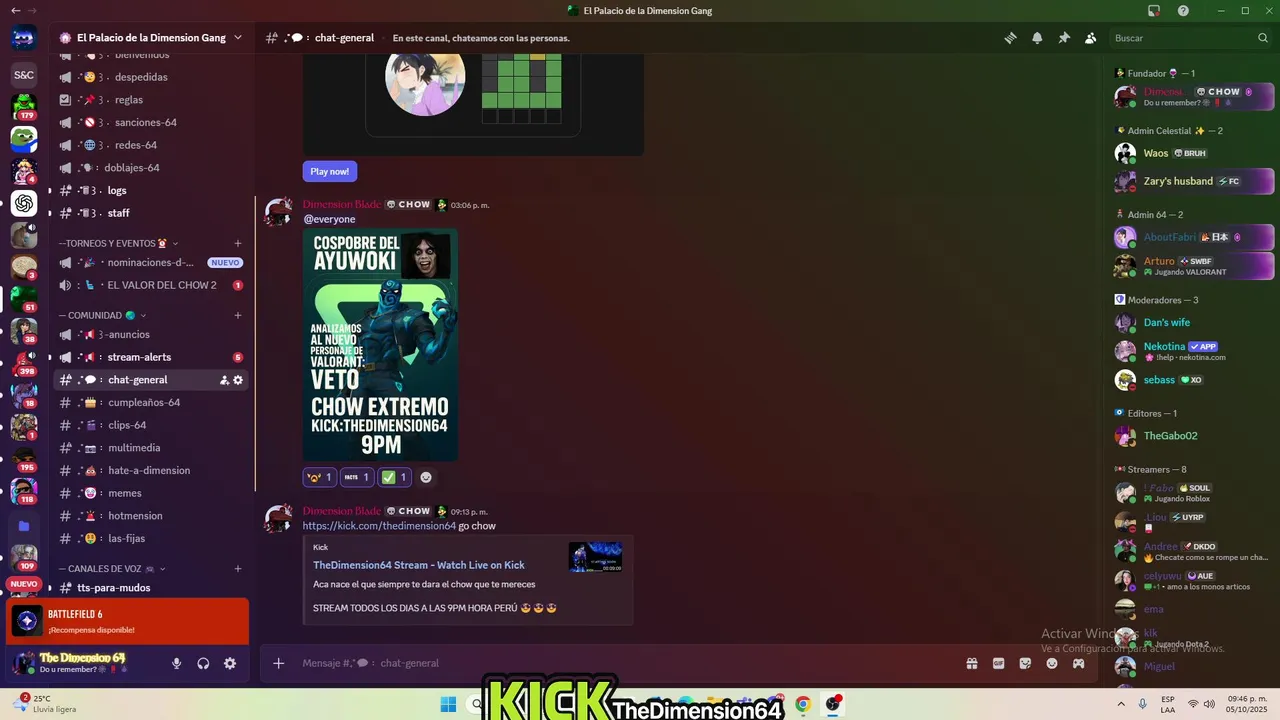Screen dimensions: 1280x720
Task: Click the Play now! button
Action: pos(330,171)
